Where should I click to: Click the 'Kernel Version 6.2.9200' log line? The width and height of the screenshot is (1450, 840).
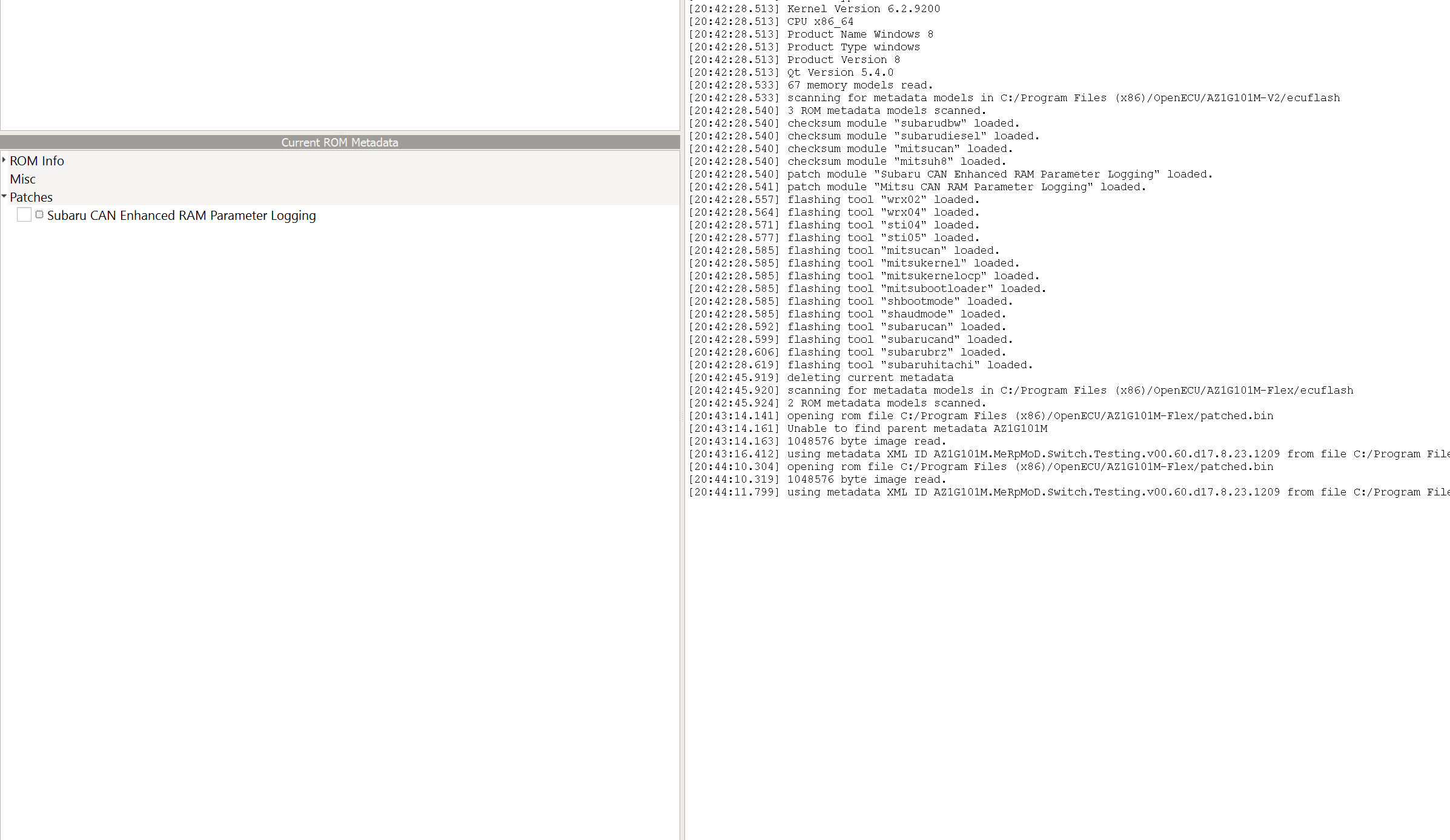point(864,9)
